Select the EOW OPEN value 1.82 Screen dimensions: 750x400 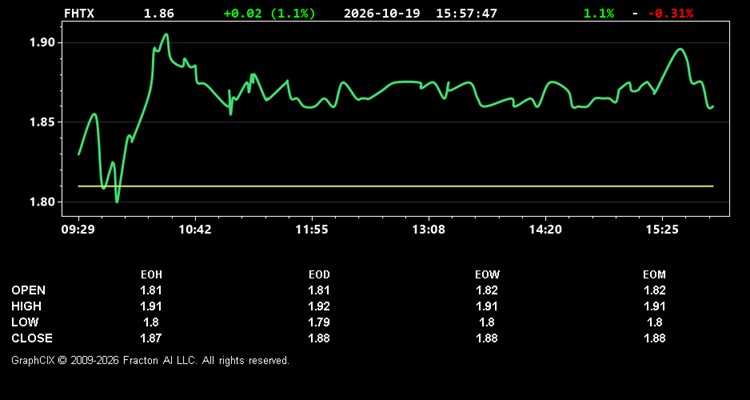tap(487, 290)
